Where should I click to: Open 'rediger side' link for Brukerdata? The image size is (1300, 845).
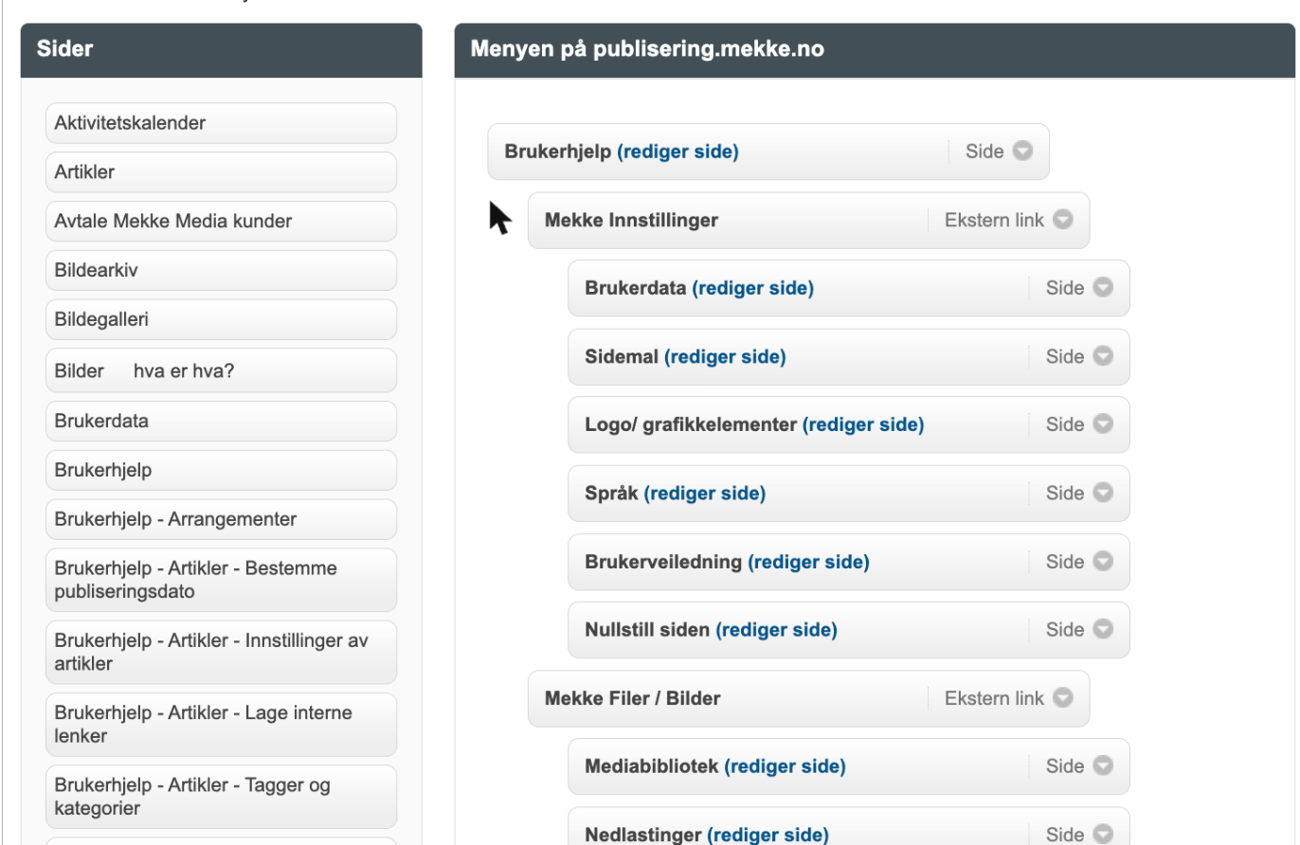pyautogui.click(x=753, y=288)
